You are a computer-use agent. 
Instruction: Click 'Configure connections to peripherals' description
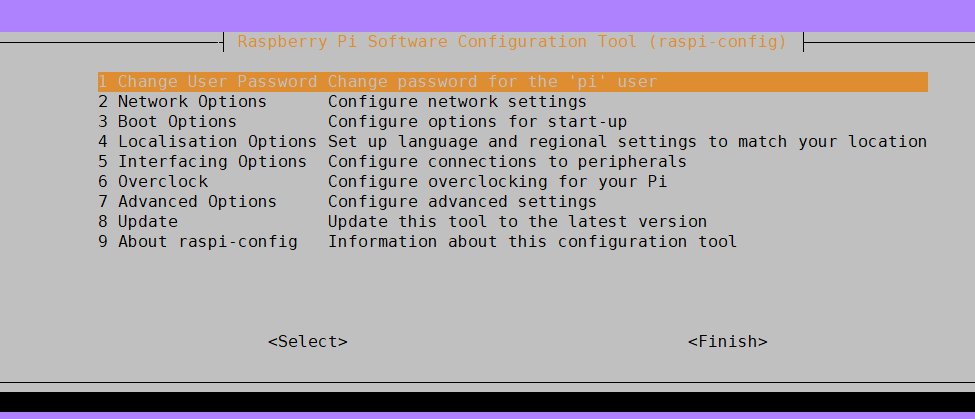[507, 161]
